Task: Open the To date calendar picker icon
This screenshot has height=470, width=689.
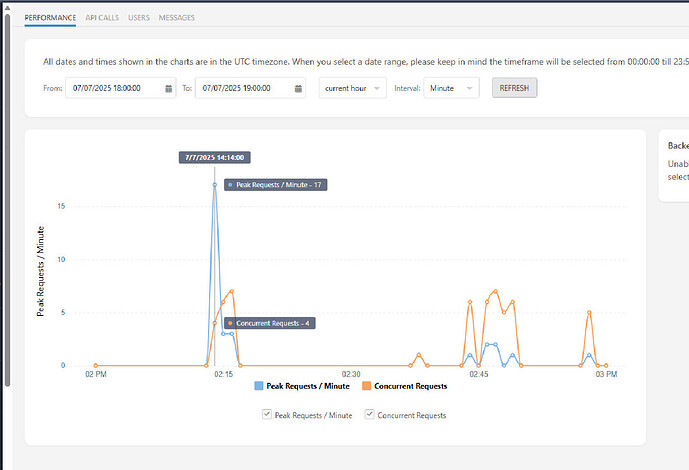Action: tap(299, 88)
